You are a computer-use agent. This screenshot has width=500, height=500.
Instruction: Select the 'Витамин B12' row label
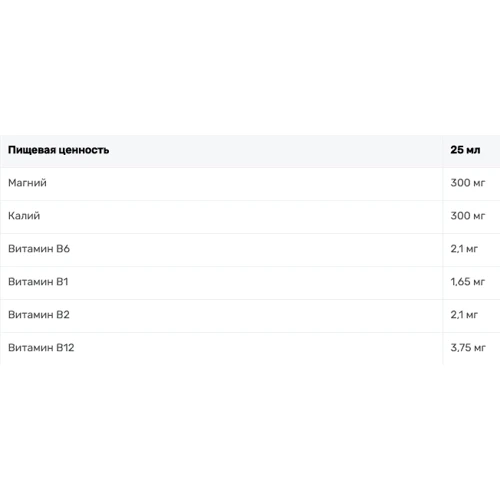41,348
